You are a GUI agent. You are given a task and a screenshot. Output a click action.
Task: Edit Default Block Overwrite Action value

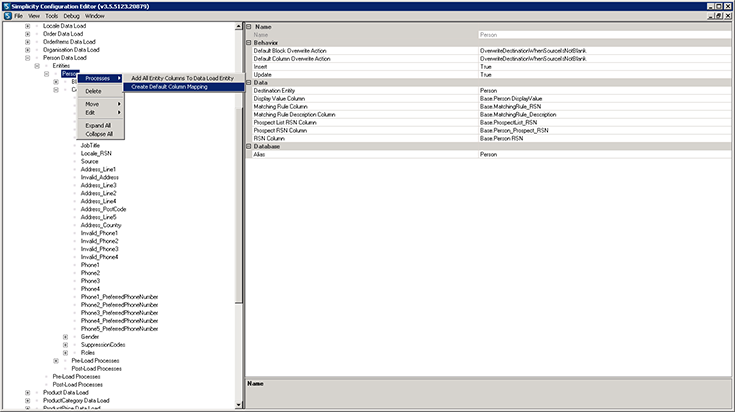(604, 51)
